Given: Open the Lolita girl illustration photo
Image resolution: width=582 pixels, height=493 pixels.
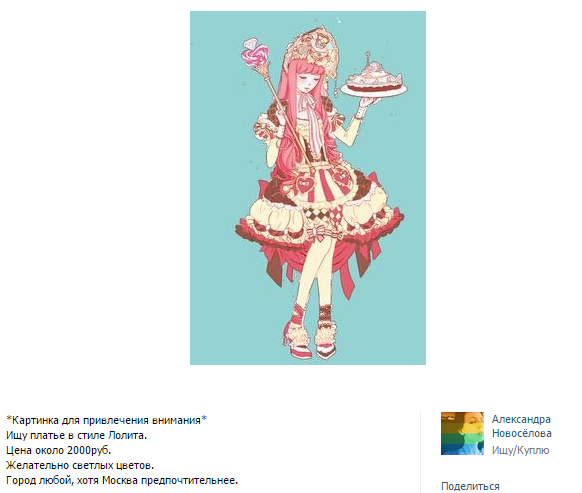Looking at the screenshot, I should click(x=308, y=188).
